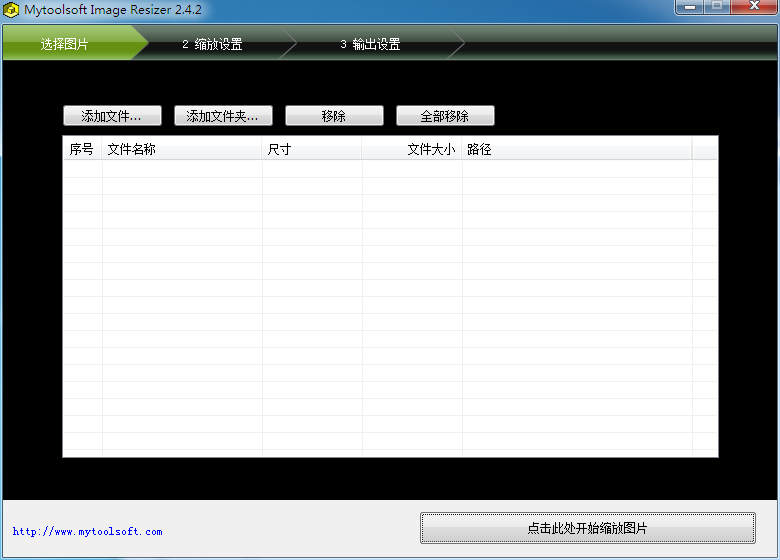Image resolution: width=780 pixels, height=560 pixels.
Task: Start resizing with 点击此处开始缩放图片
Action: [587, 528]
